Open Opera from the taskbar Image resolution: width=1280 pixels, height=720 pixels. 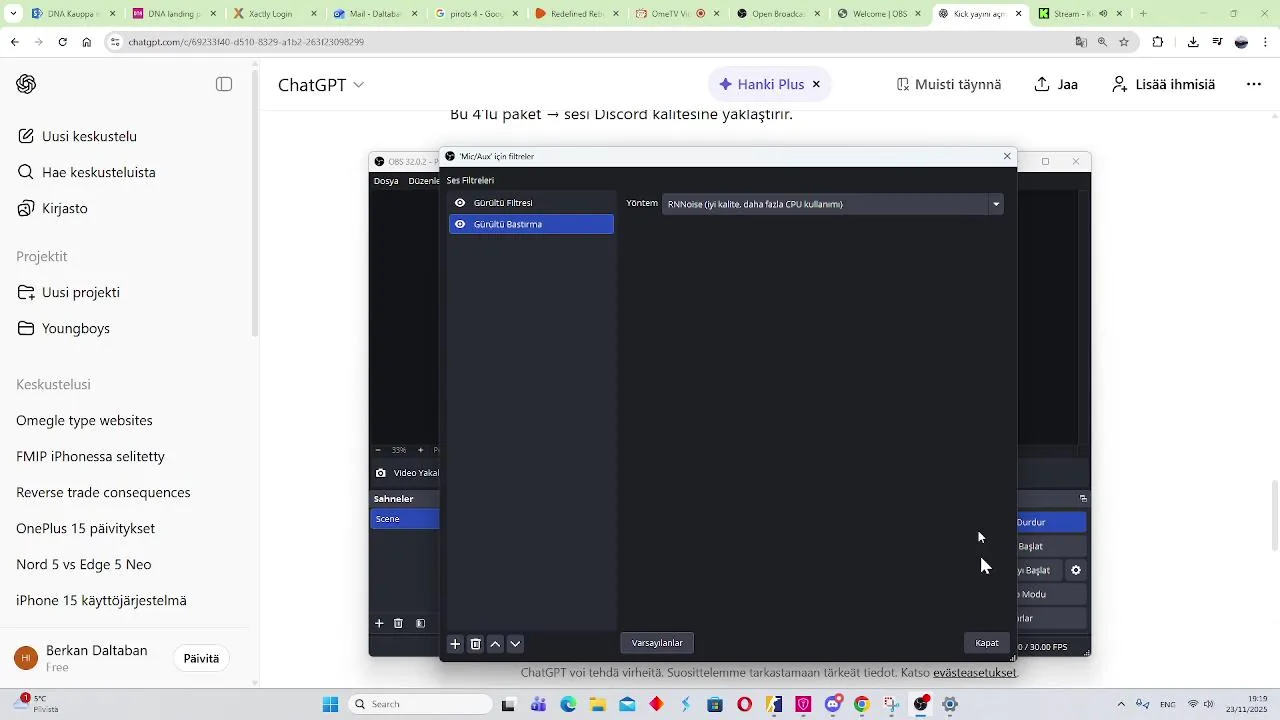coord(744,704)
